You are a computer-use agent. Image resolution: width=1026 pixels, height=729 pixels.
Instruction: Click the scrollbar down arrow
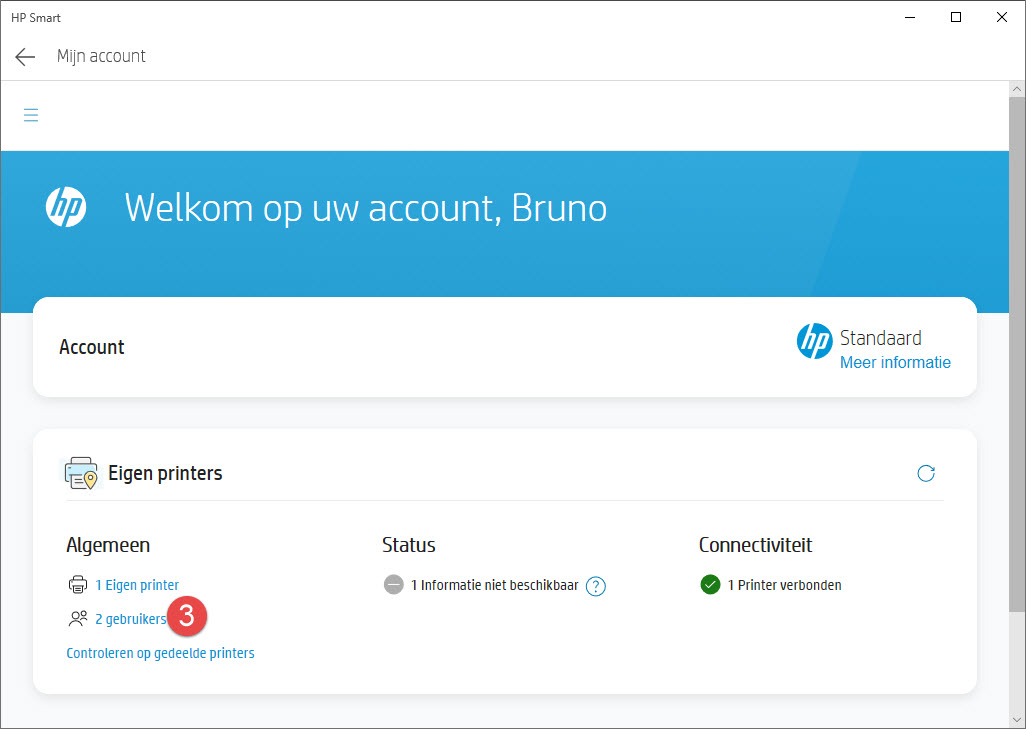[x=1016, y=719]
